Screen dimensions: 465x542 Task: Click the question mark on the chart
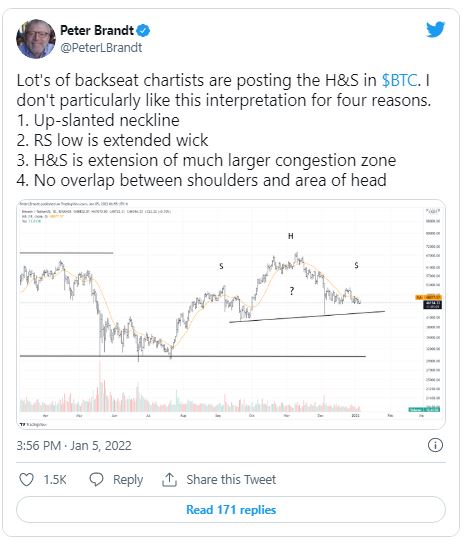pos(292,291)
